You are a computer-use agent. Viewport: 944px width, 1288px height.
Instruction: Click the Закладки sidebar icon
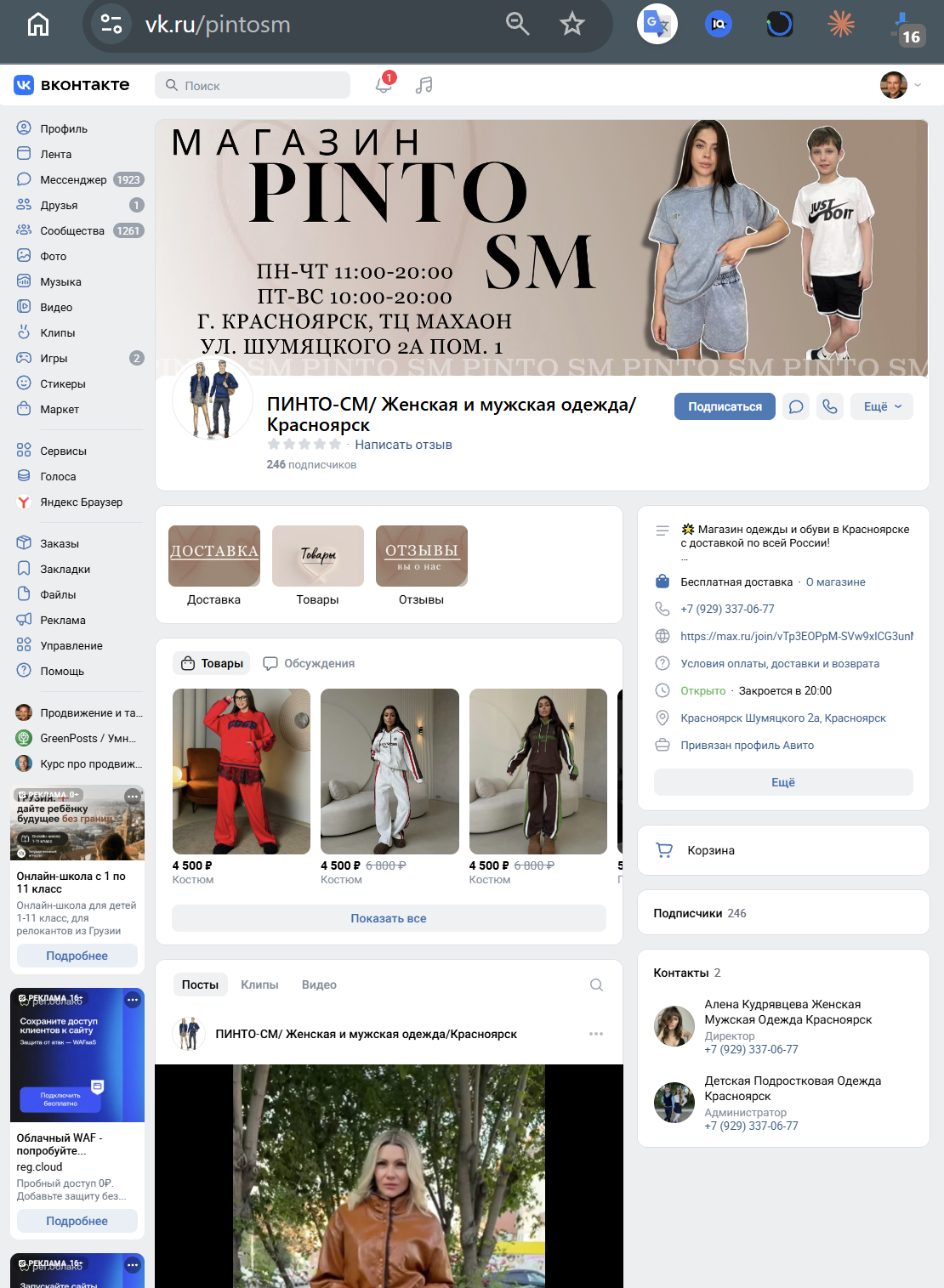coord(24,569)
